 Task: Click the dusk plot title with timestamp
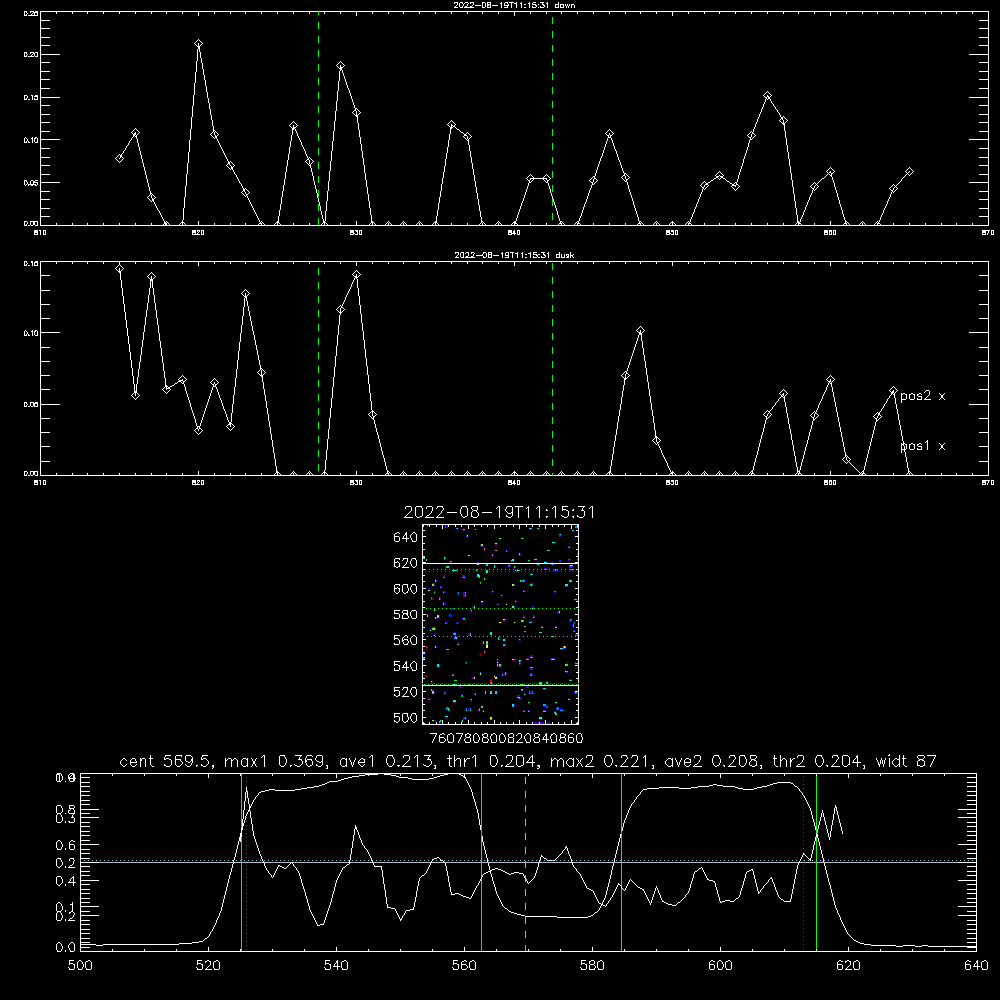(x=514, y=255)
